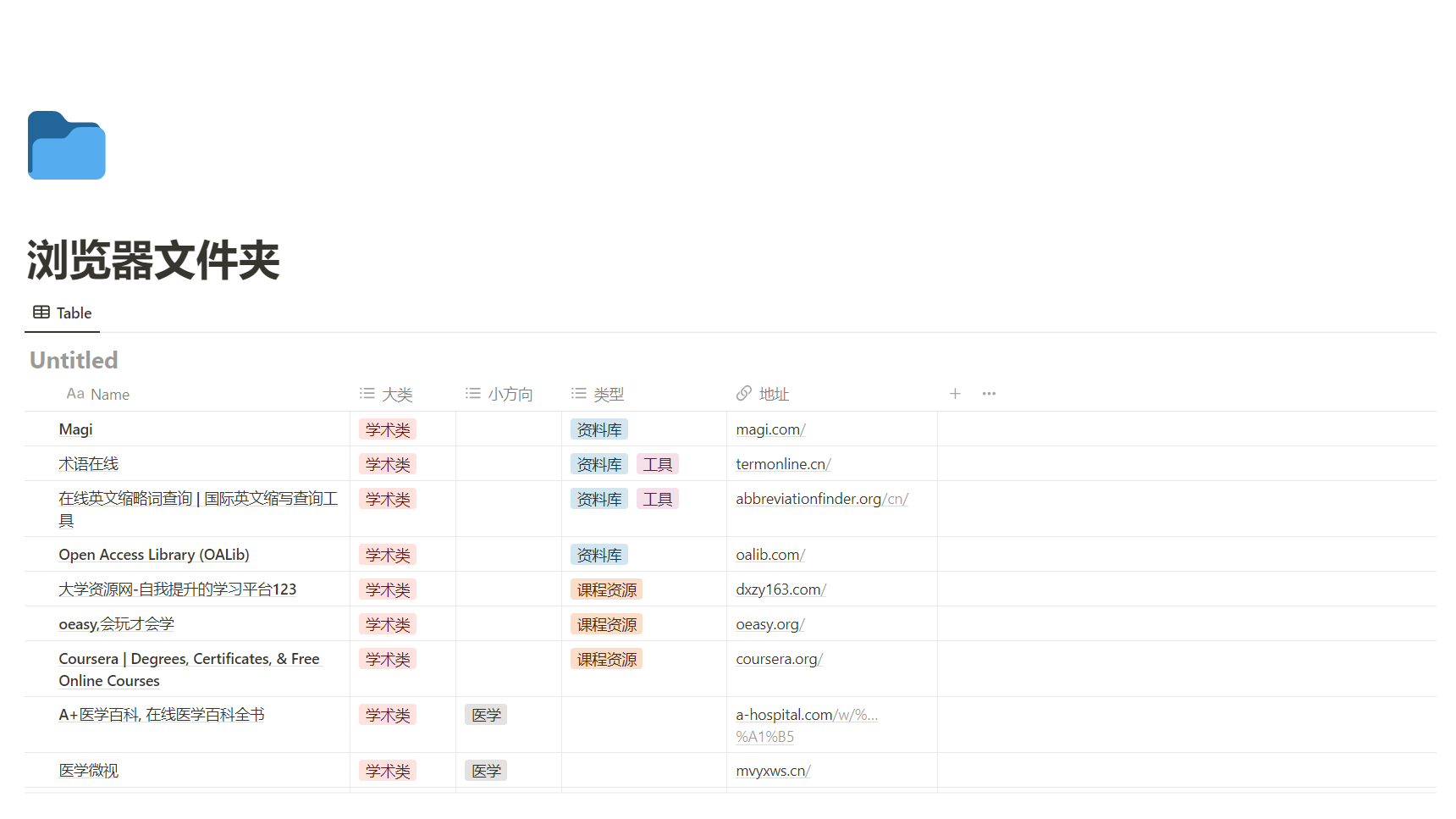Viewport: 1456px width, 819px height.
Task: Open the abbreviationfinder.org/cn/ link
Action: pyautogui.click(x=822, y=499)
